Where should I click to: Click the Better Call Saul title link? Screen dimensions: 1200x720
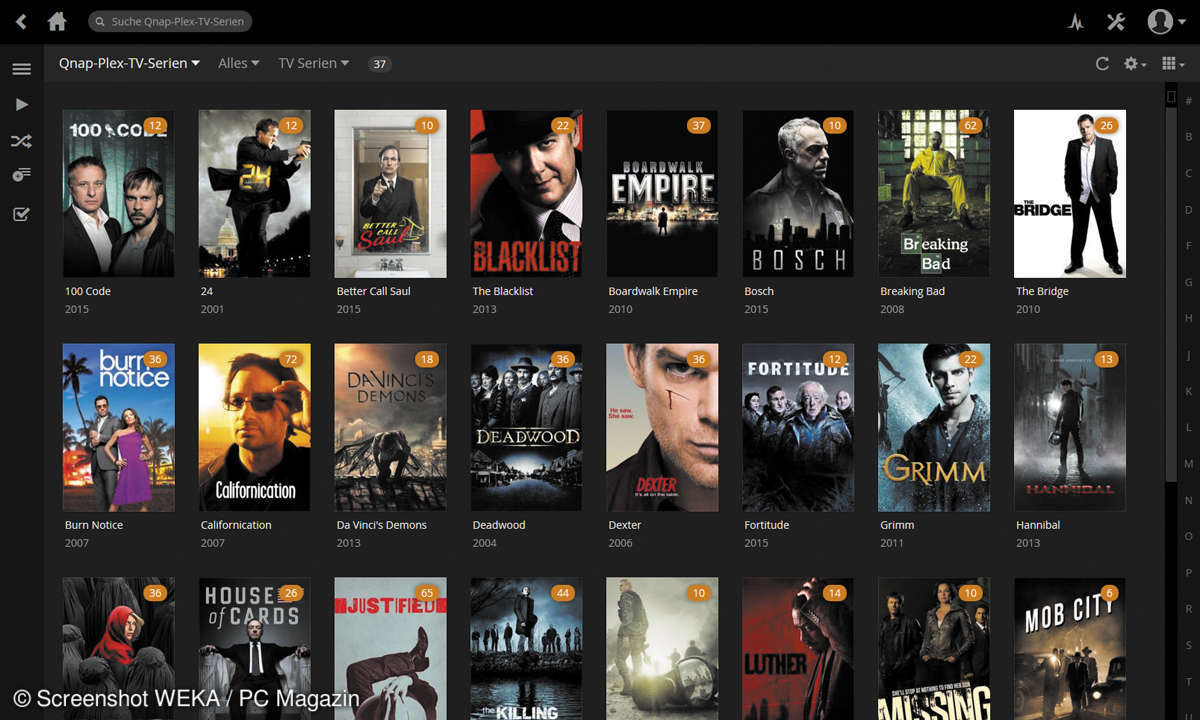click(373, 291)
